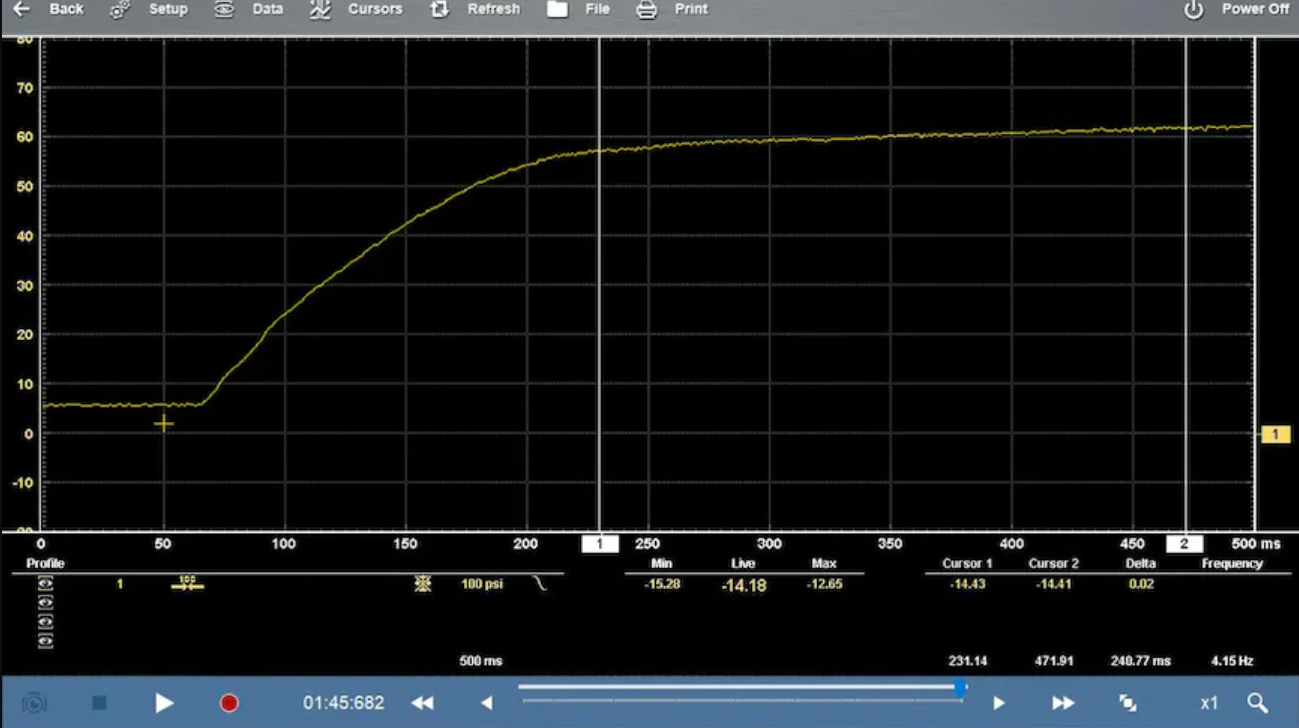
Task: Toggle visibility of channel 4 trace
Action: [45, 639]
